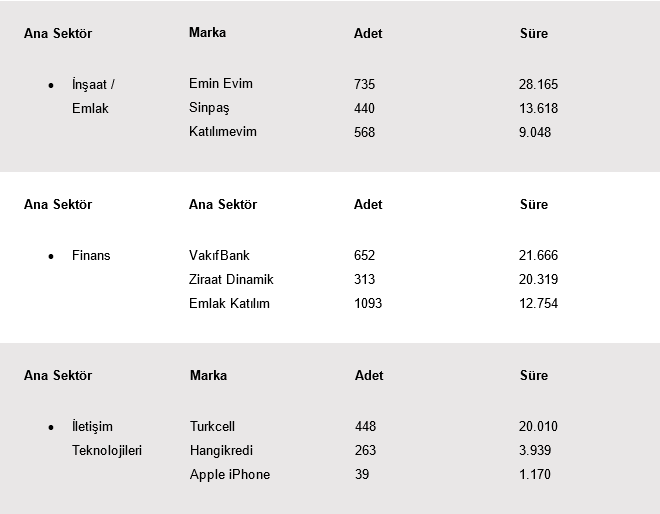Click the Turkcell brand name
The height and width of the screenshot is (514, 660).
point(212,426)
